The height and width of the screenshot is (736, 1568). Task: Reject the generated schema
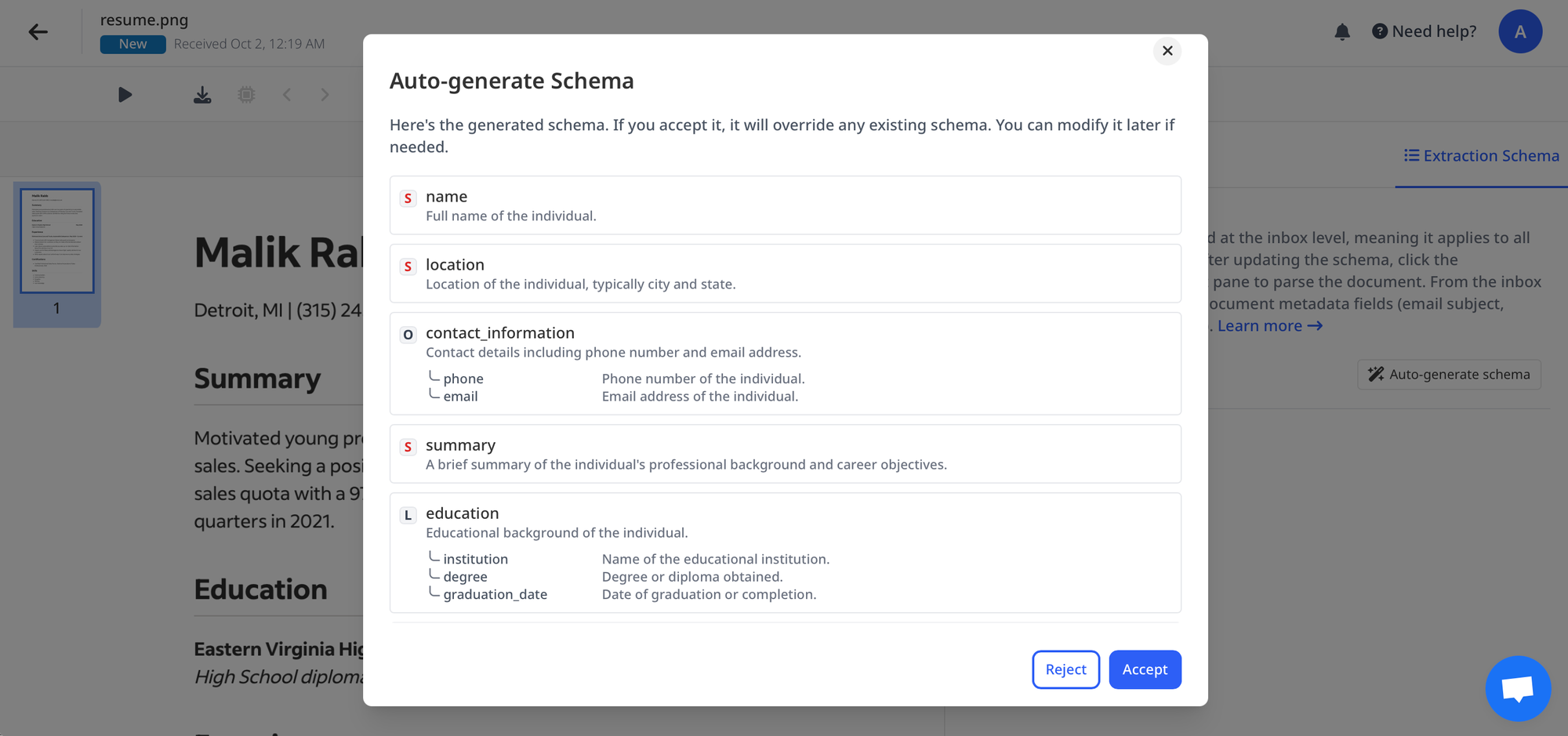click(x=1065, y=669)
